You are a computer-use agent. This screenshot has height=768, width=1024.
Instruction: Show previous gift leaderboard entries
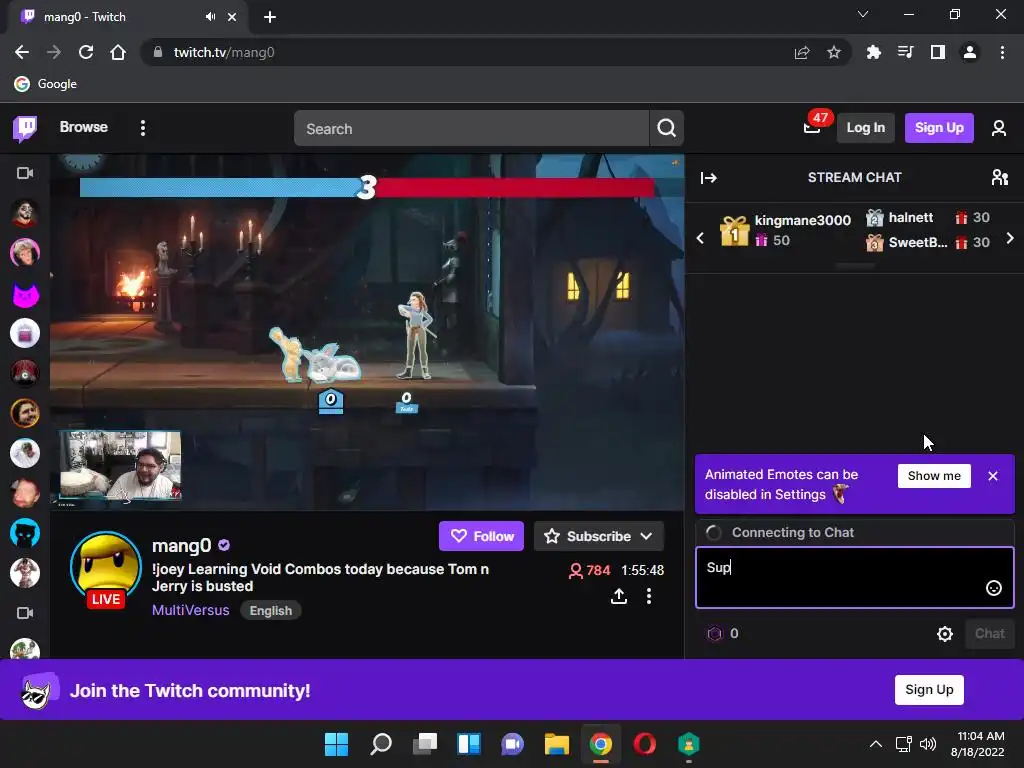pyautogui.click(x=701, y=238)
